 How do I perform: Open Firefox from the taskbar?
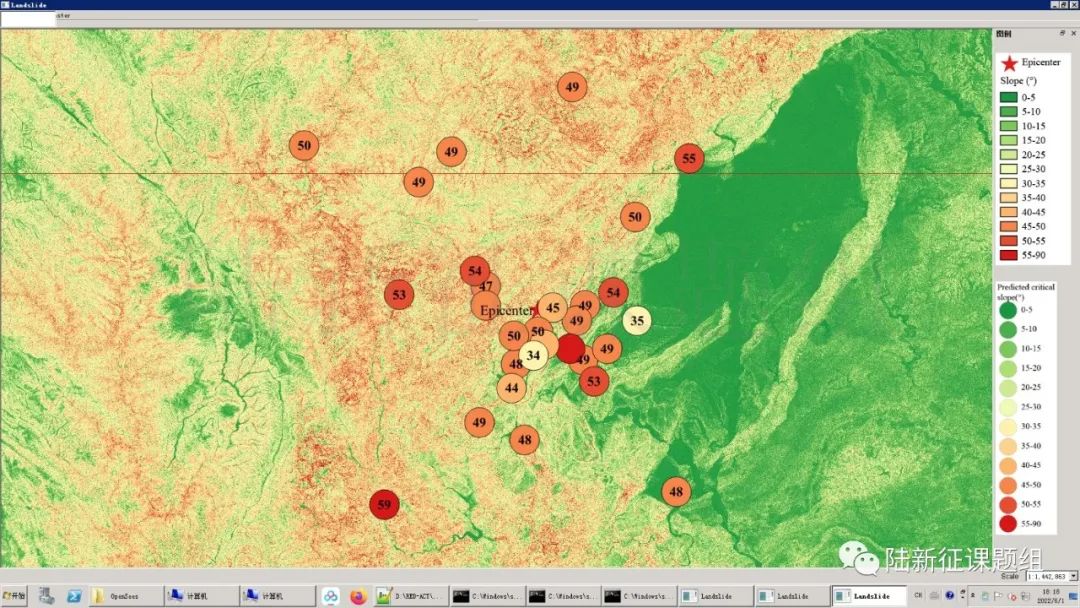coord(358,596)
